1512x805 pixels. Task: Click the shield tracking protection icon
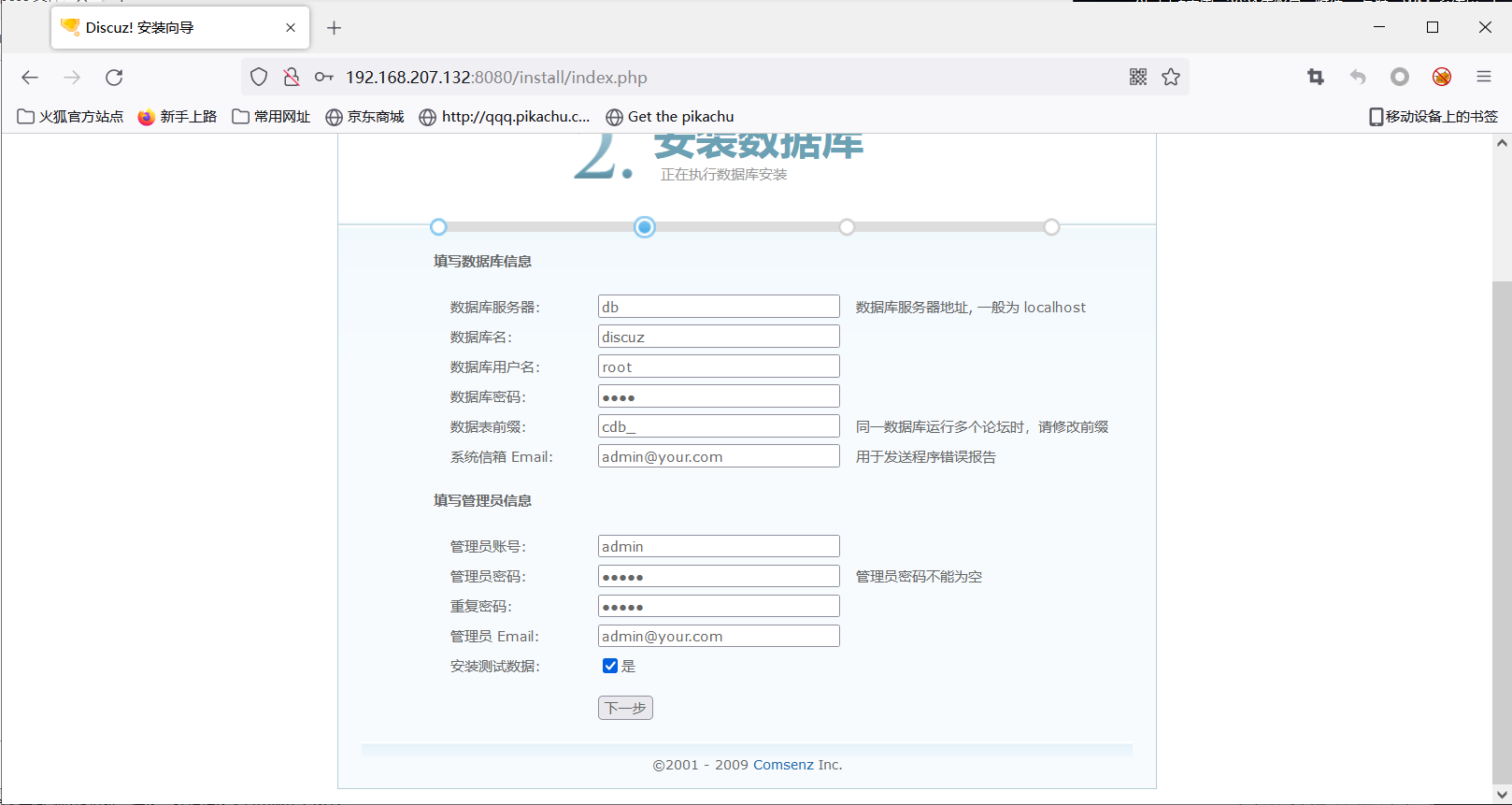(259, 78)
